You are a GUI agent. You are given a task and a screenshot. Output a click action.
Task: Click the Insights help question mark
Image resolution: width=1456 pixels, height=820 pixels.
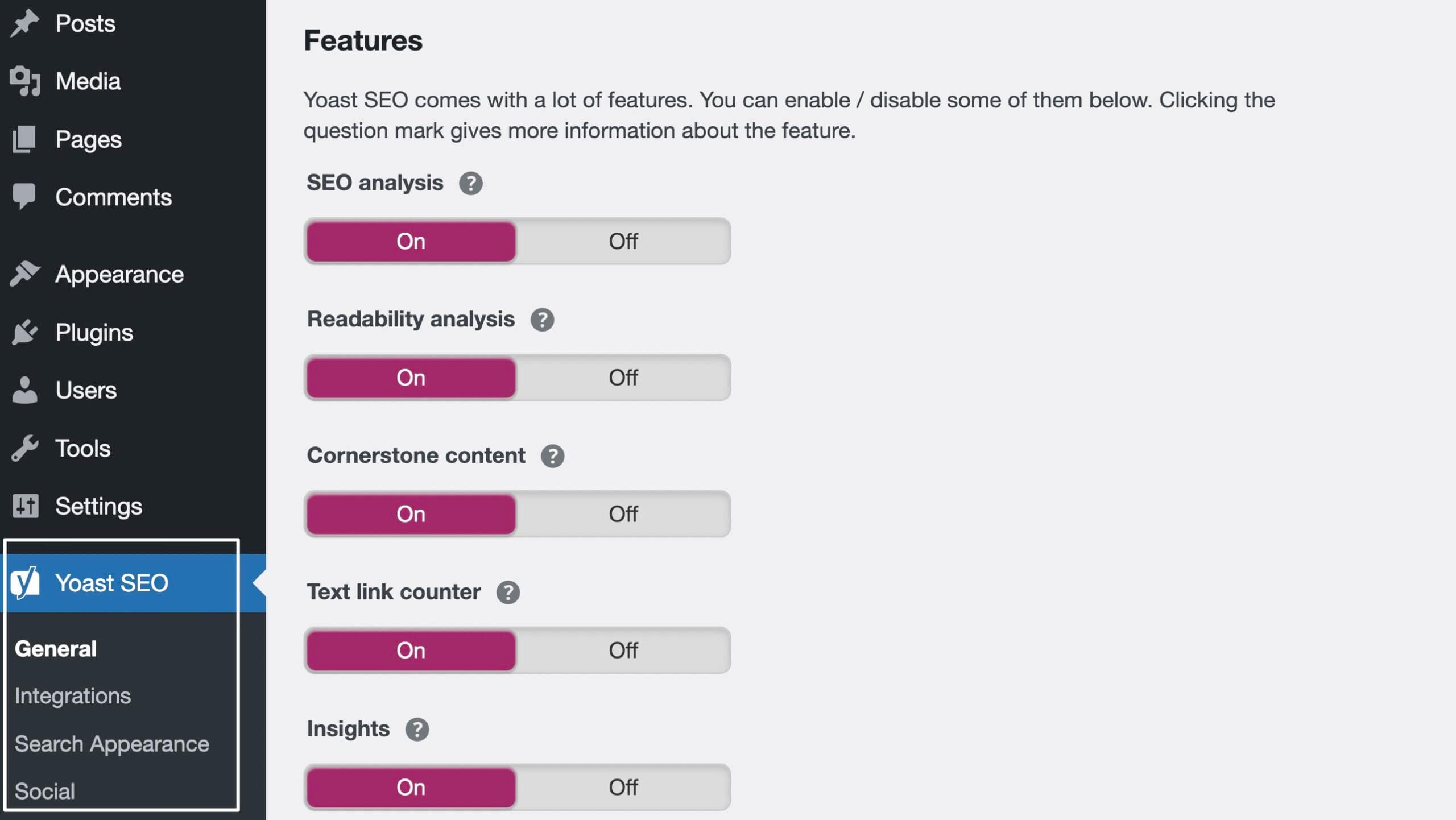coord(418,728)
